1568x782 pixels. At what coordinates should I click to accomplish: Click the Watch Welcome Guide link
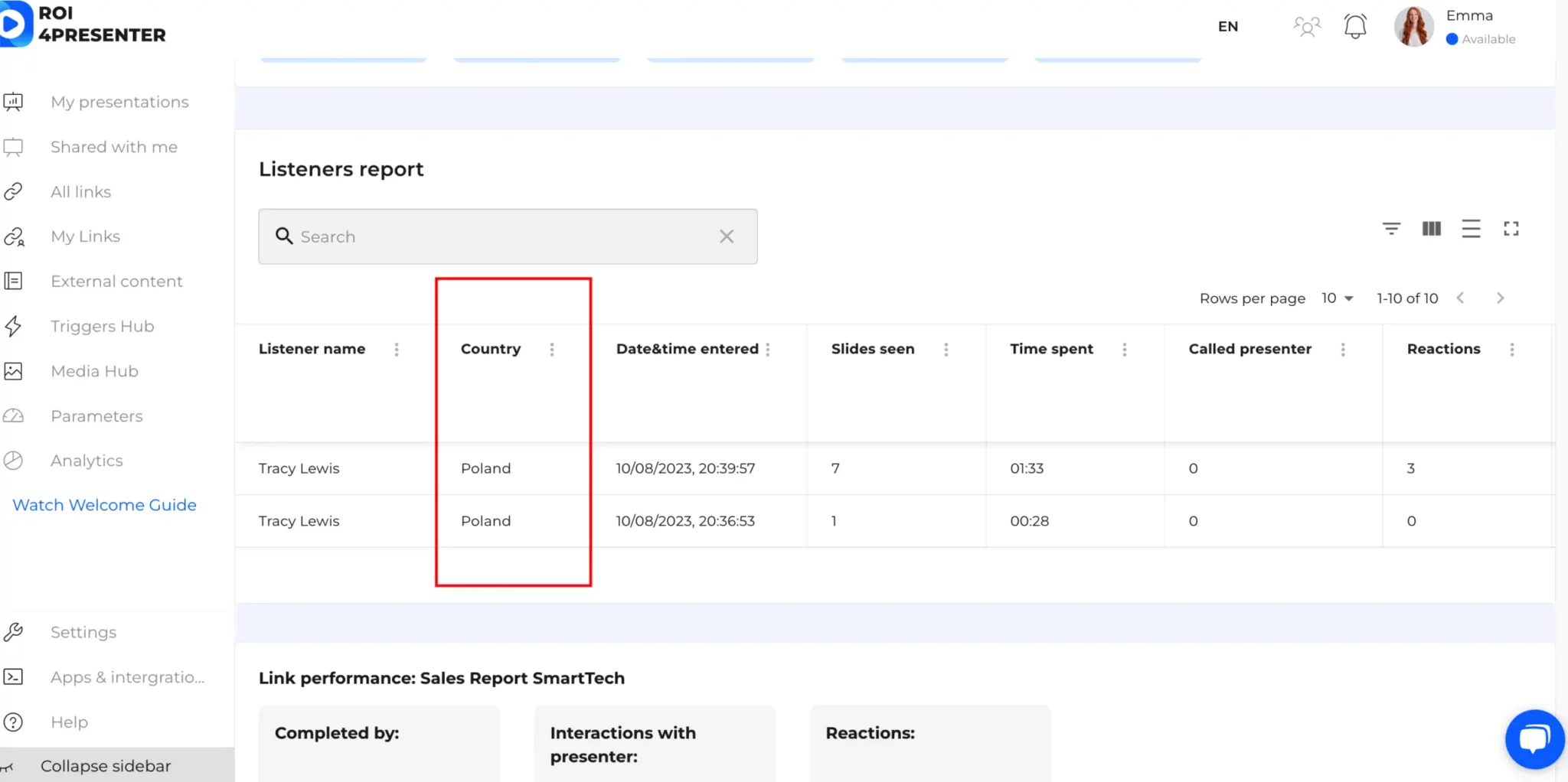click(104, 505)
